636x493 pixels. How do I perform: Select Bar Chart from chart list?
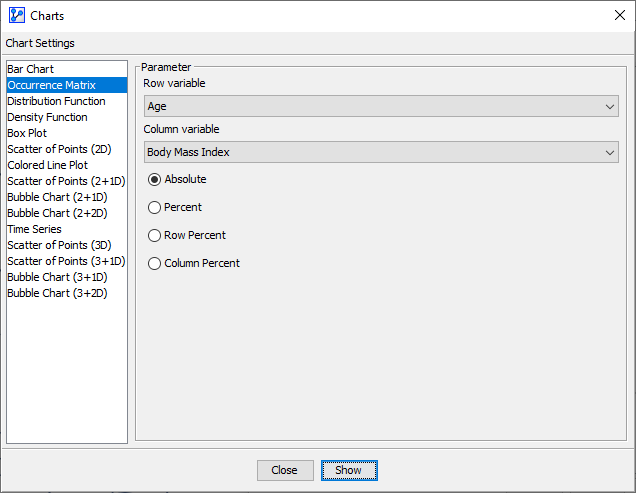point(31,69)
